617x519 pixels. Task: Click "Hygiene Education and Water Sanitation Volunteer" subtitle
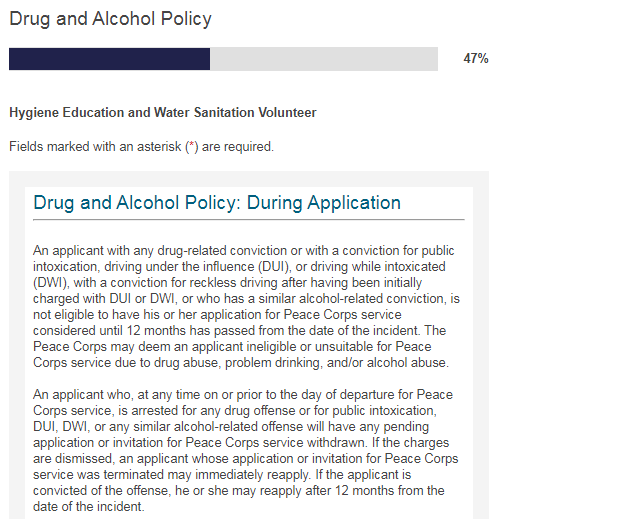point(162,113)
